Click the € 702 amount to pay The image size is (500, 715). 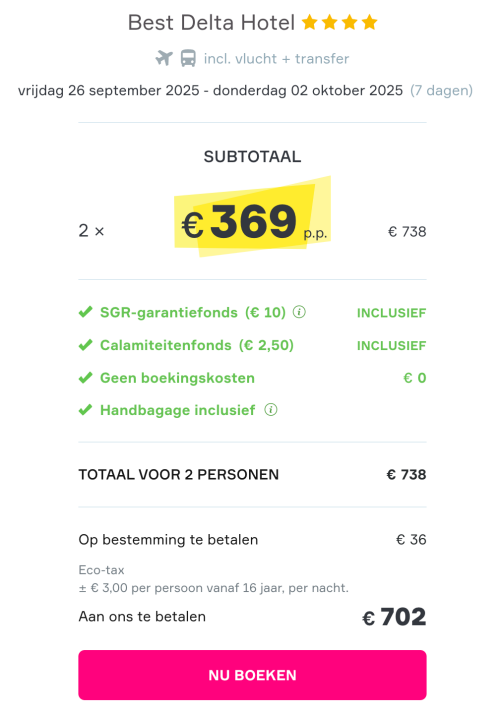click(x=394, y=617)
